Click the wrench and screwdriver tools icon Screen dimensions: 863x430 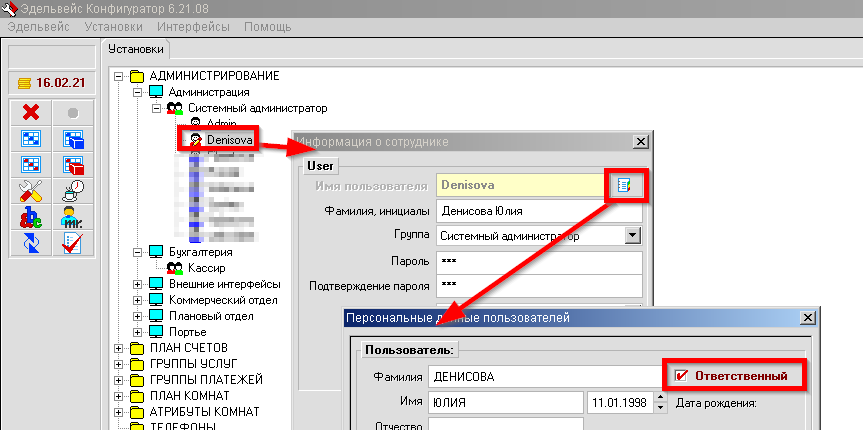(31, 191)
